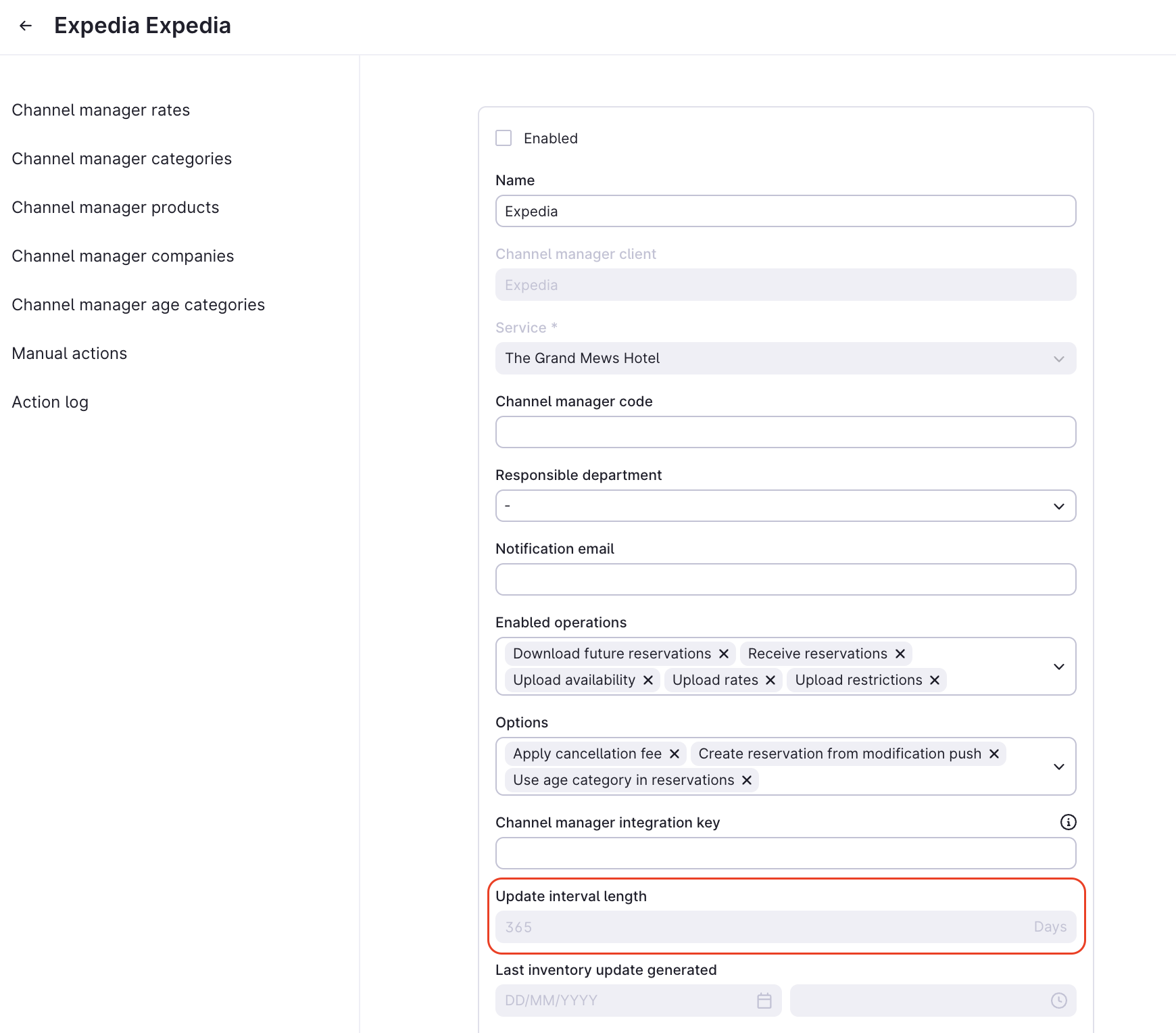Remove the Use age category in reservations option
The image size is (1176, 1033).
[x=746, y=779]
